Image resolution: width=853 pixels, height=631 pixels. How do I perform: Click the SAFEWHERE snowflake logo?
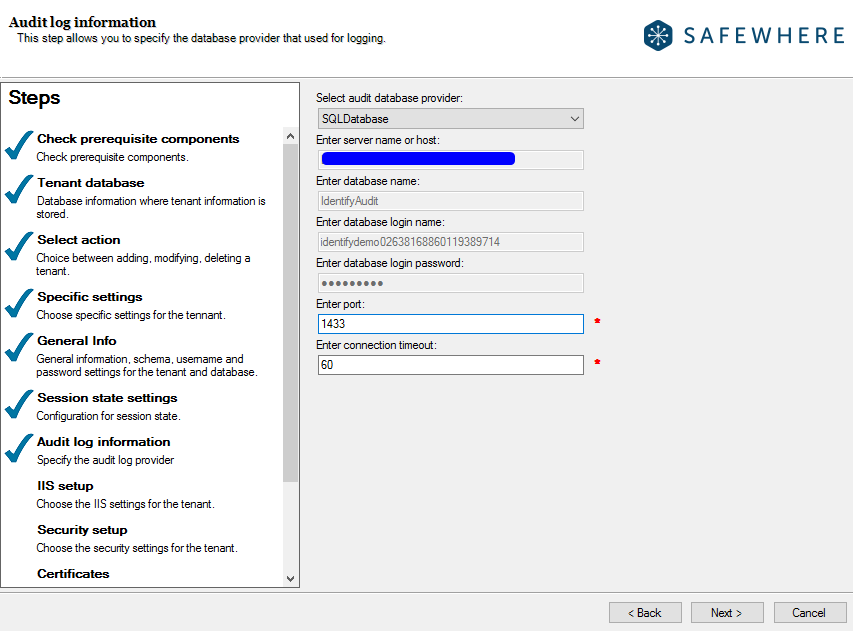coord(659,34)
